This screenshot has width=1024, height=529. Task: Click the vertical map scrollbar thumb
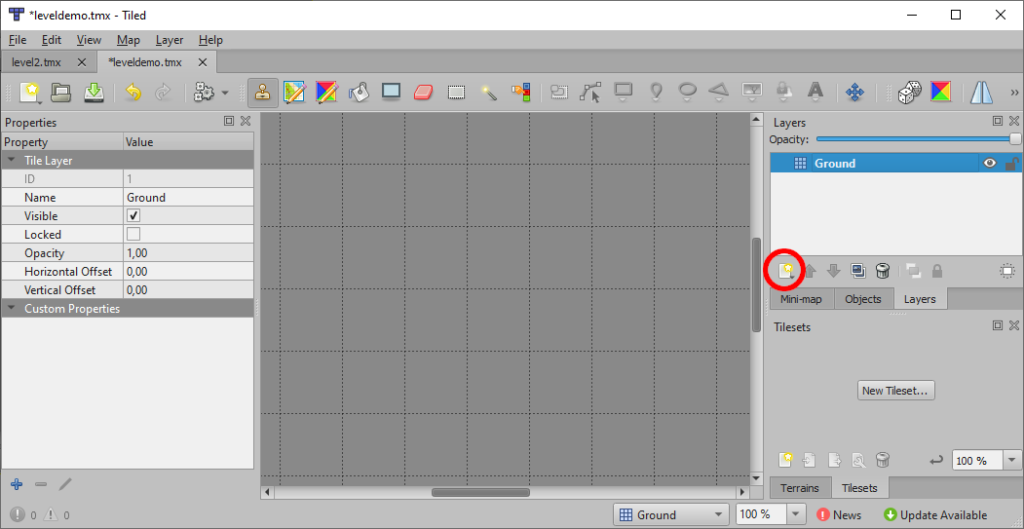tap(756, 285)
